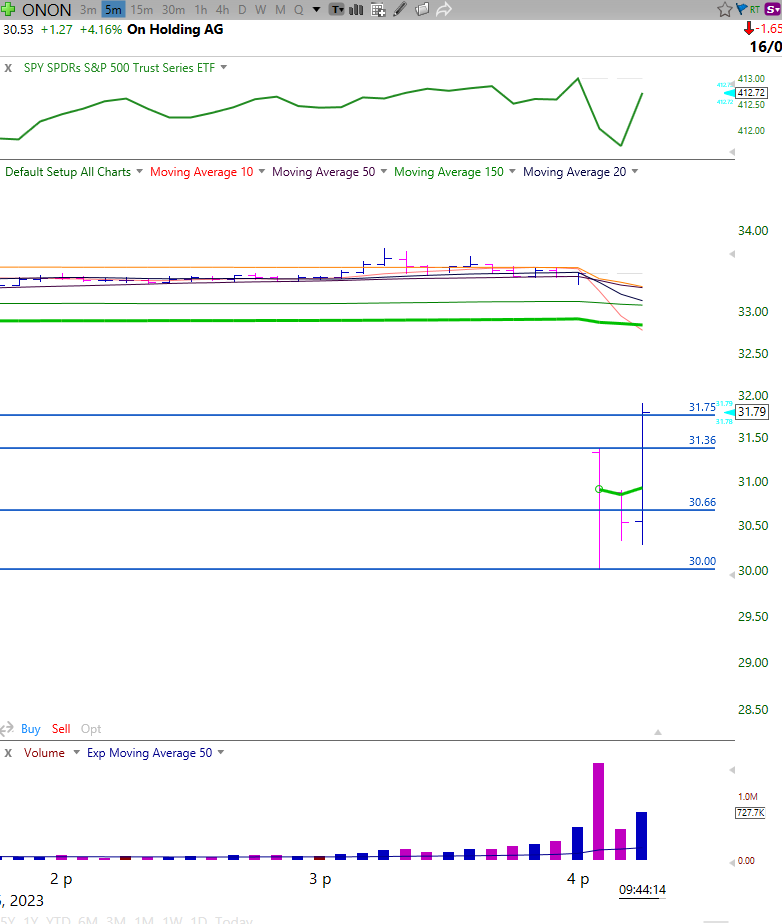Switch chart to 30m timeframe

173,10
